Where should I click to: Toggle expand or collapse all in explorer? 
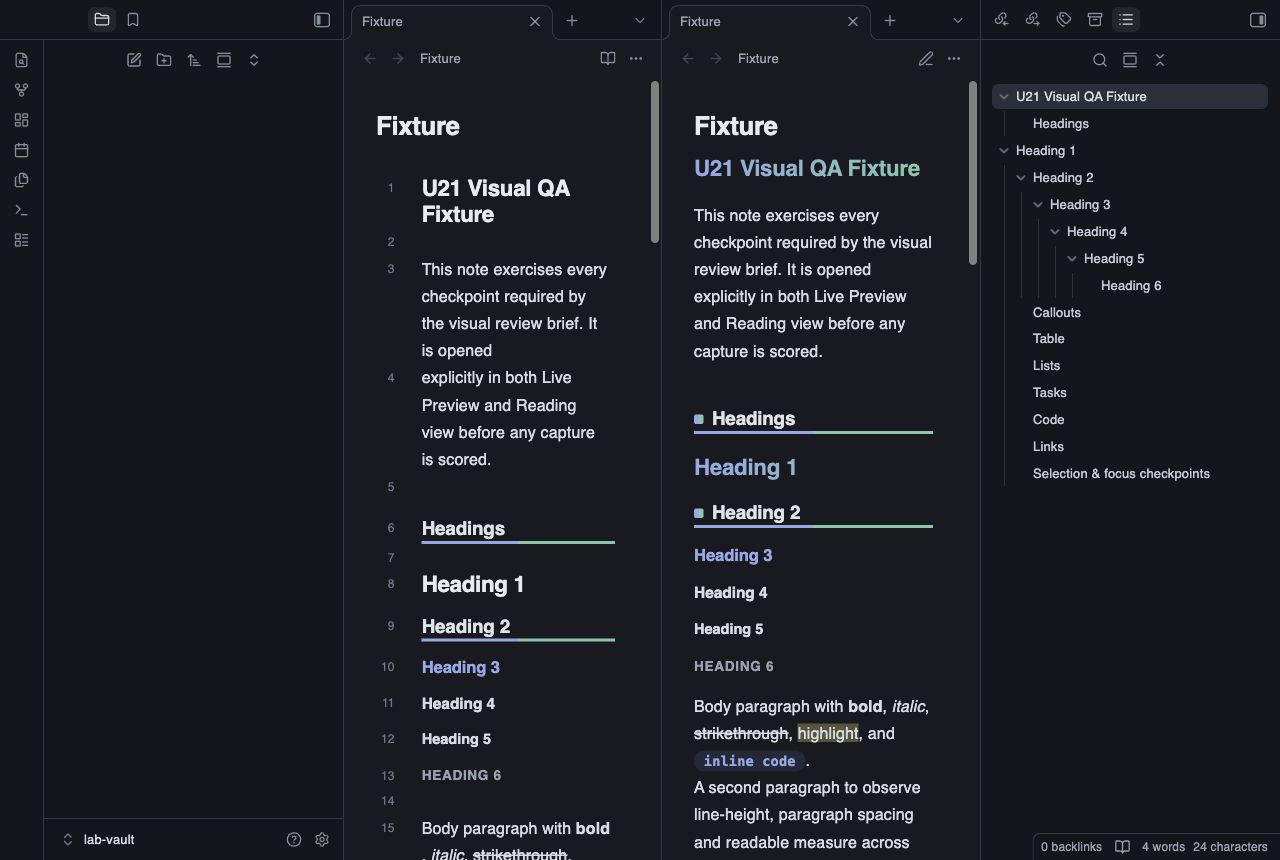[x=254, y=60]
